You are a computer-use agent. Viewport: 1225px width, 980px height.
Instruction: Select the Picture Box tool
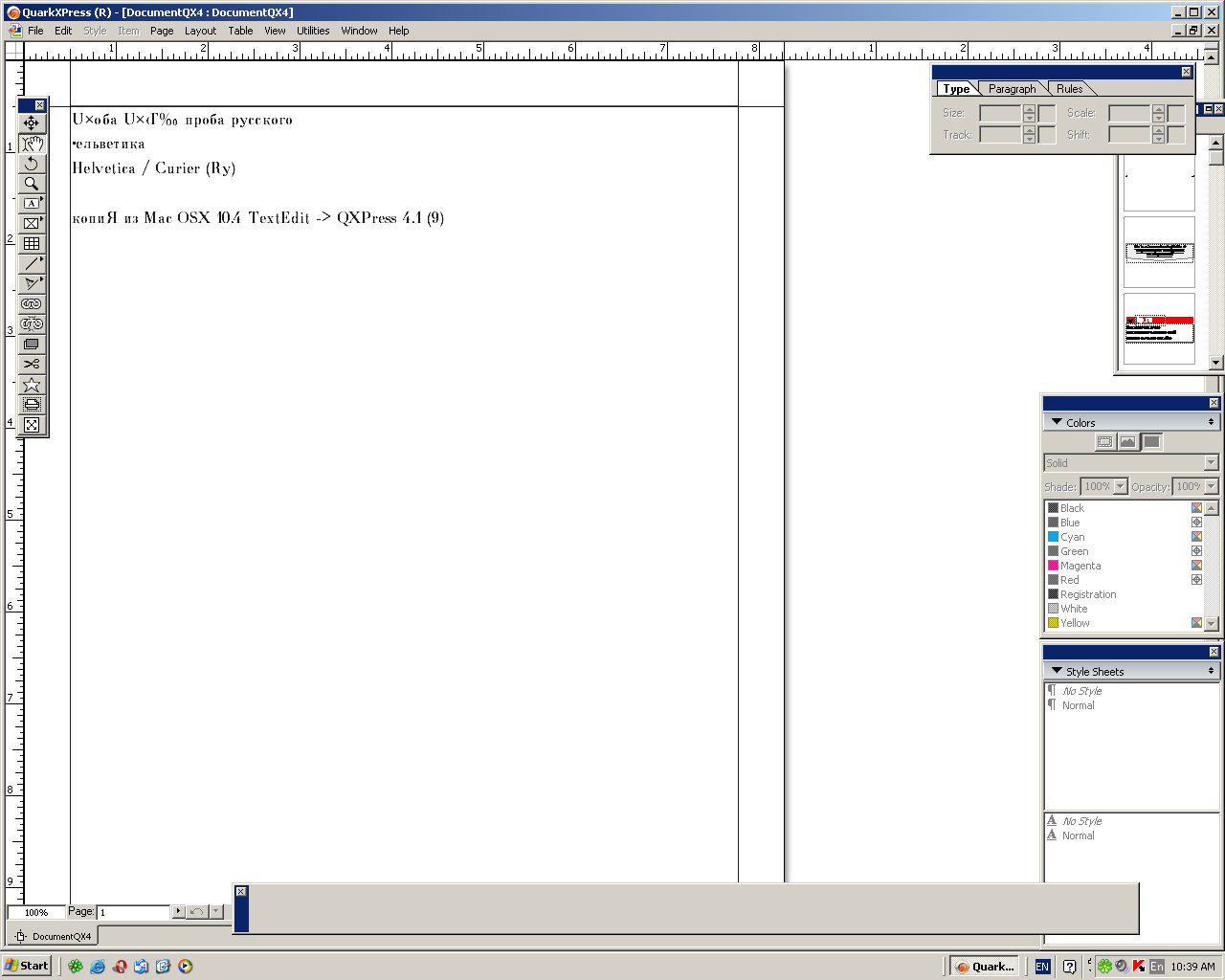tap(32, 224)
